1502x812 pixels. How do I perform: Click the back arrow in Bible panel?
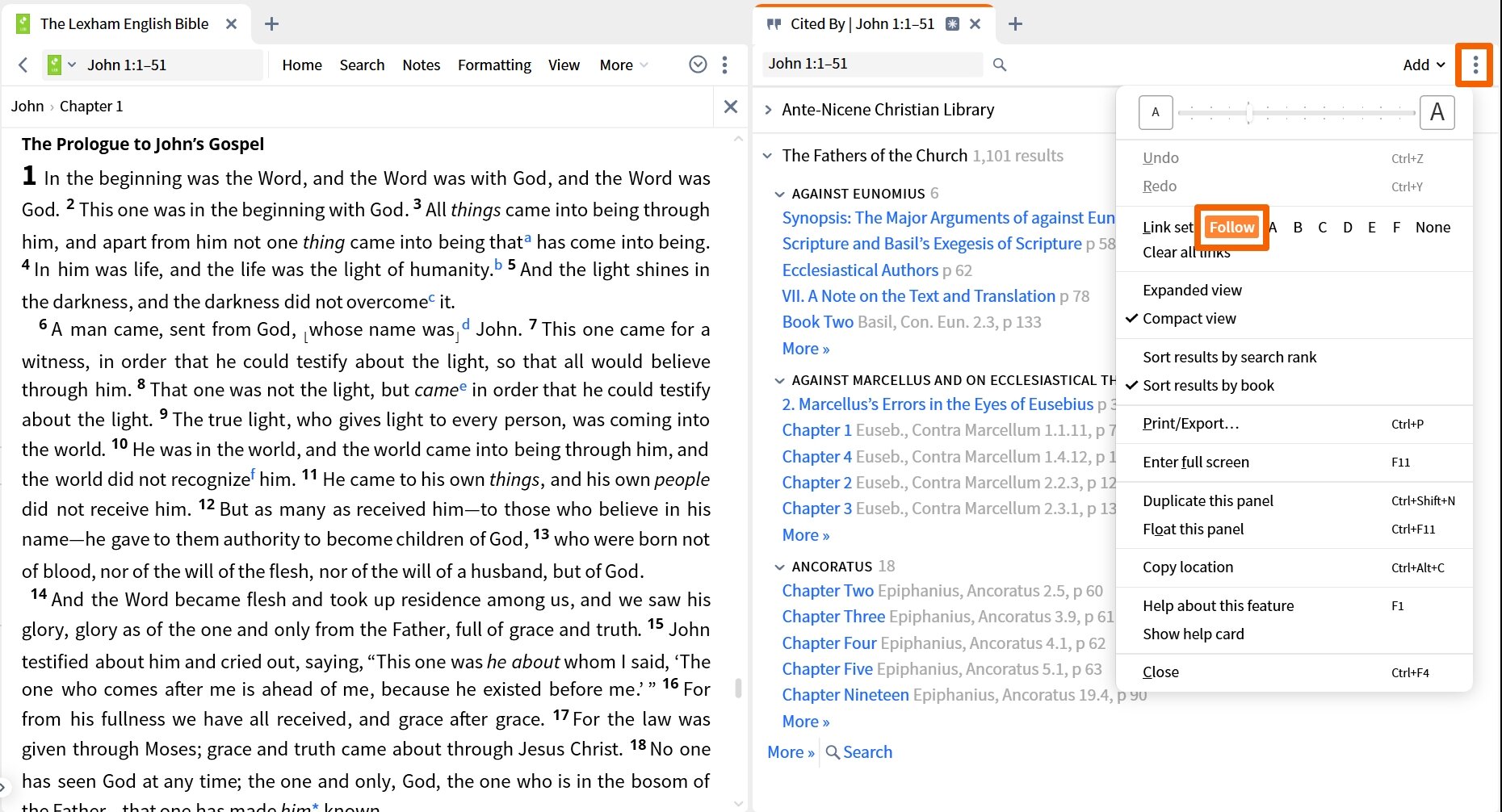pyautogui.click(x=23, y=65)
